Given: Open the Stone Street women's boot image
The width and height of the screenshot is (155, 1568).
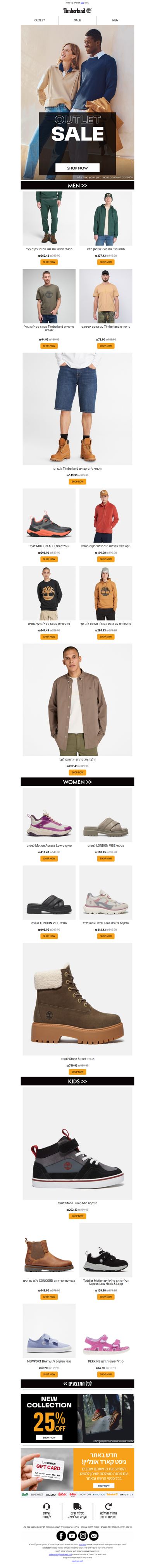Looking at the screenshot, I should pos(77,999).
